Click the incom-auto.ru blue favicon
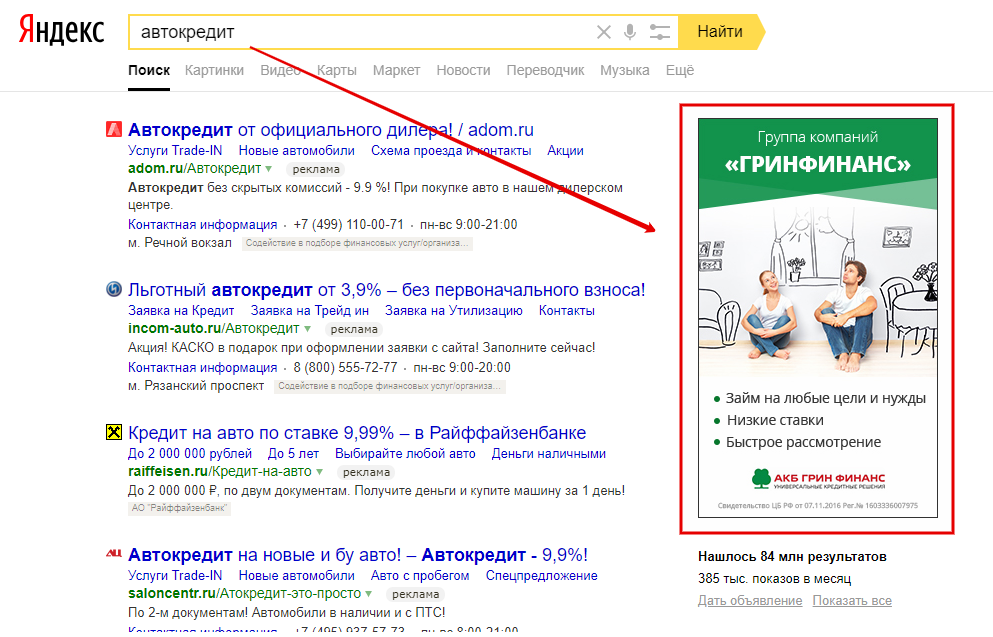The height and width of the screenshot is (637, 993). coord(113,289)
